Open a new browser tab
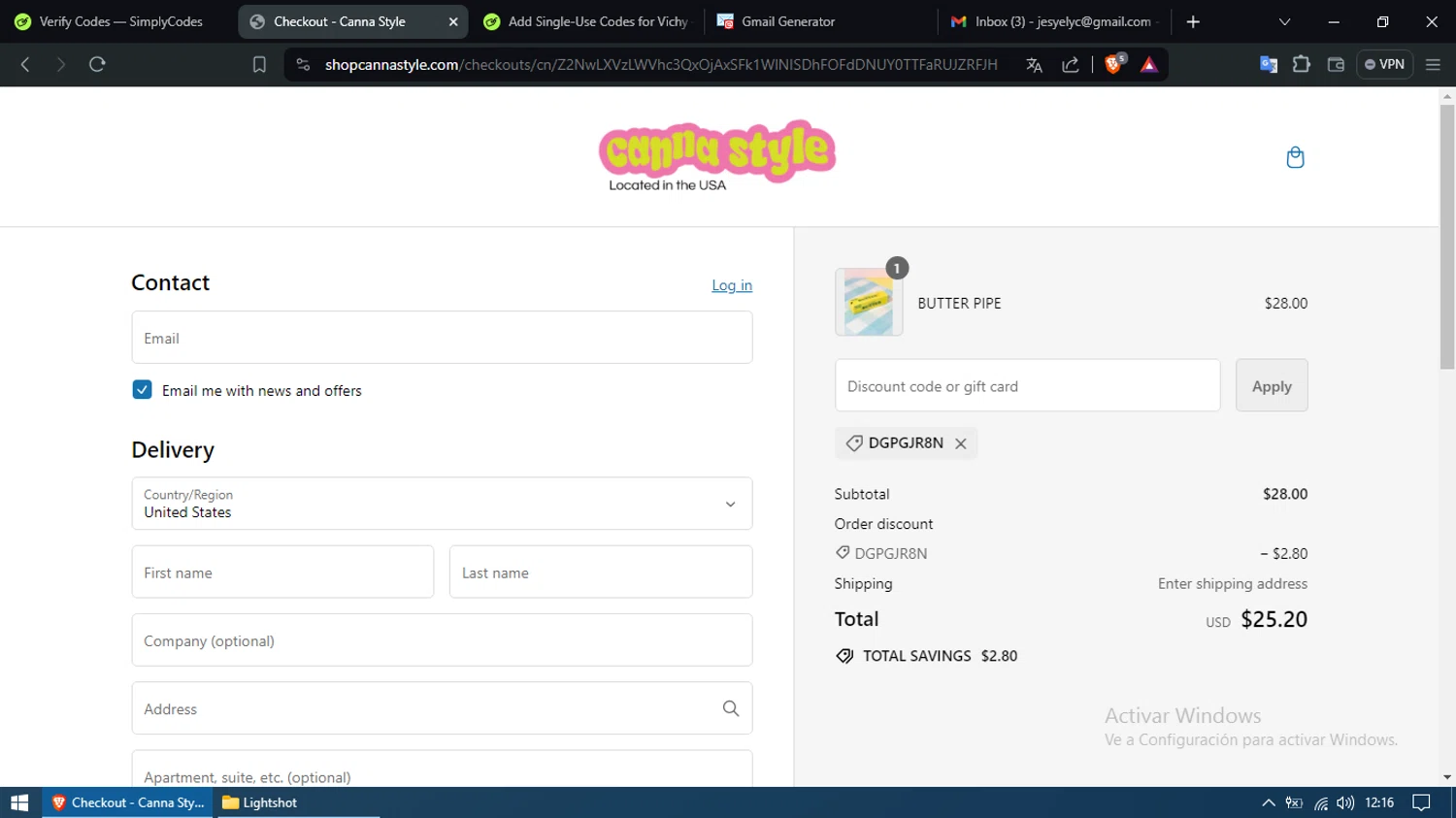The height and width of the screenshot is (818, 1456). click(x=1193, y=21)
